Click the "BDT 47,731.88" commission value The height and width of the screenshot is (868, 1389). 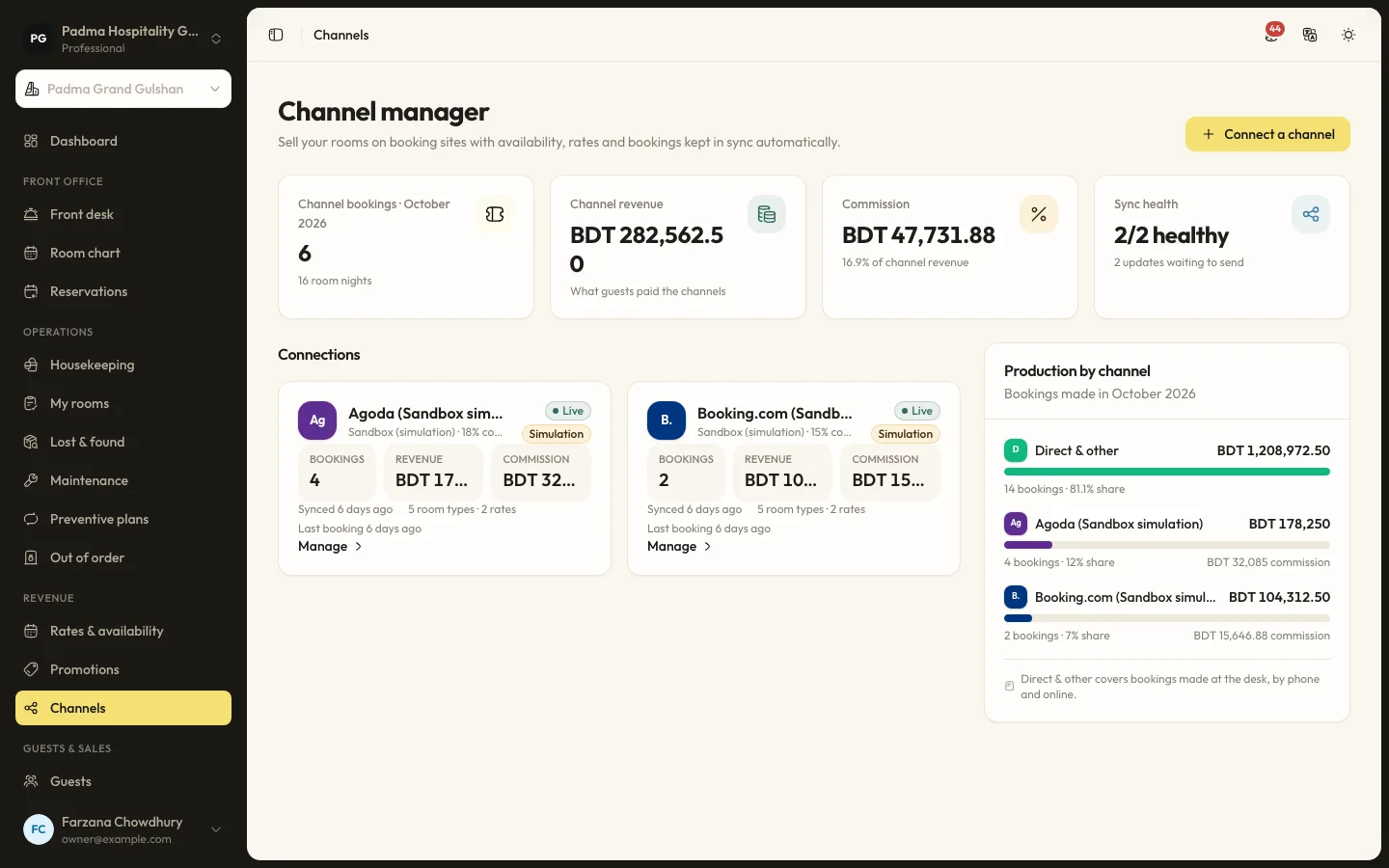(x=918, y=235)
